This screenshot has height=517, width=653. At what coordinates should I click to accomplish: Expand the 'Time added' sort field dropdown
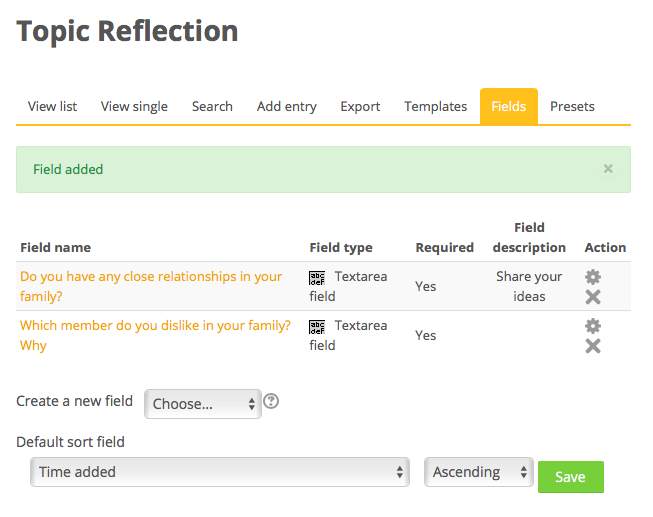tap(220, 472)
